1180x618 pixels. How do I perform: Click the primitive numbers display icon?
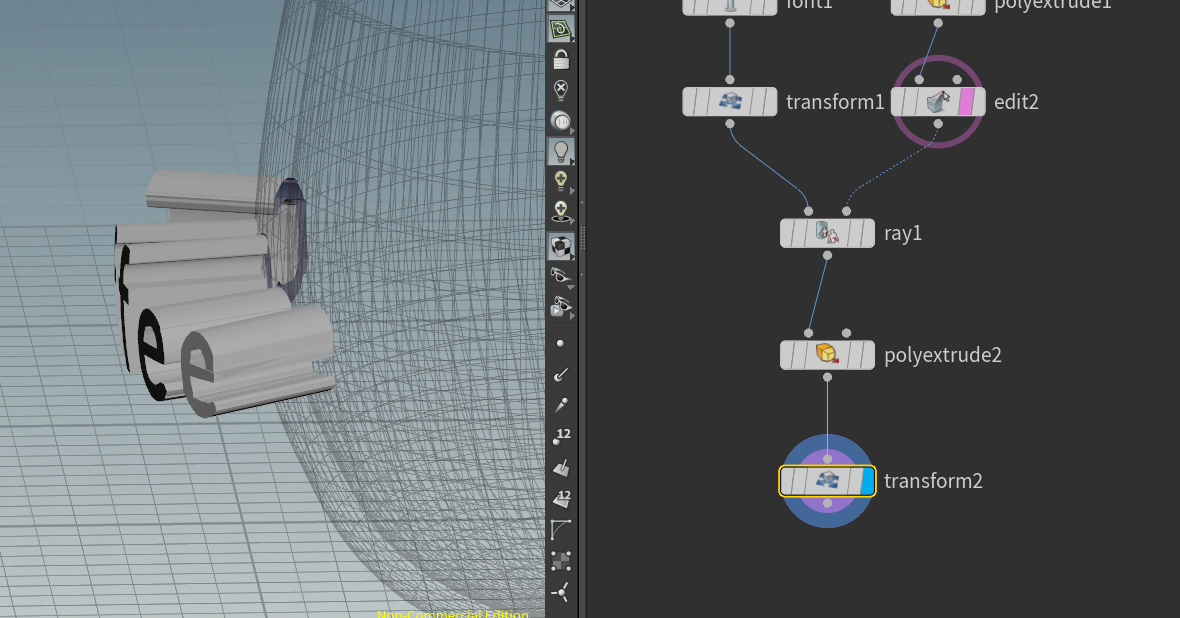(560, 499)
